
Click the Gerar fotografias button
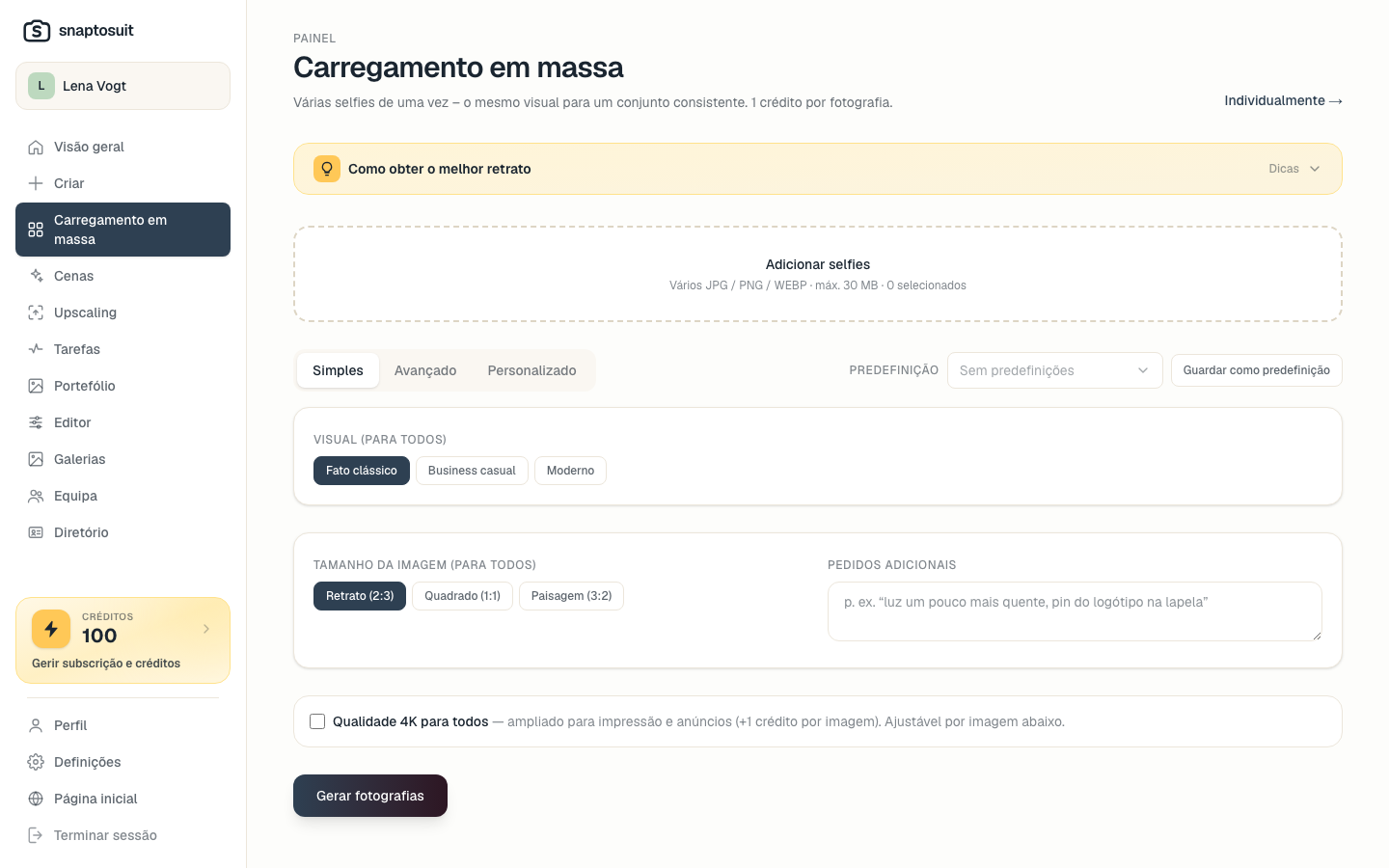(370, 796)
